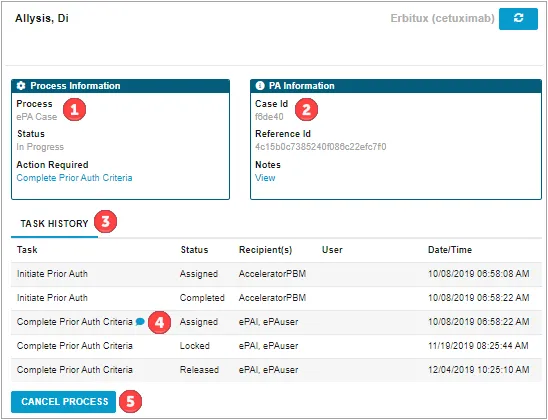Click AcceleratorPBM recipient in the Completed row

click(x=272, y=298)
